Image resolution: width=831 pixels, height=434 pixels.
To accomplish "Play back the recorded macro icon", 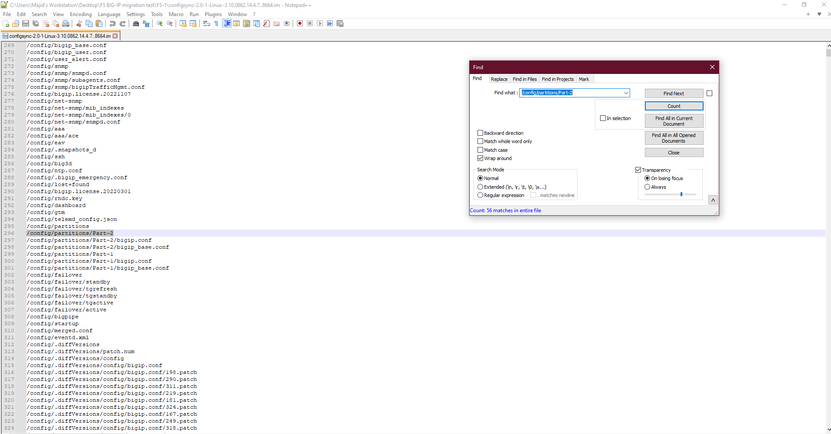I will tap(320, 24).
